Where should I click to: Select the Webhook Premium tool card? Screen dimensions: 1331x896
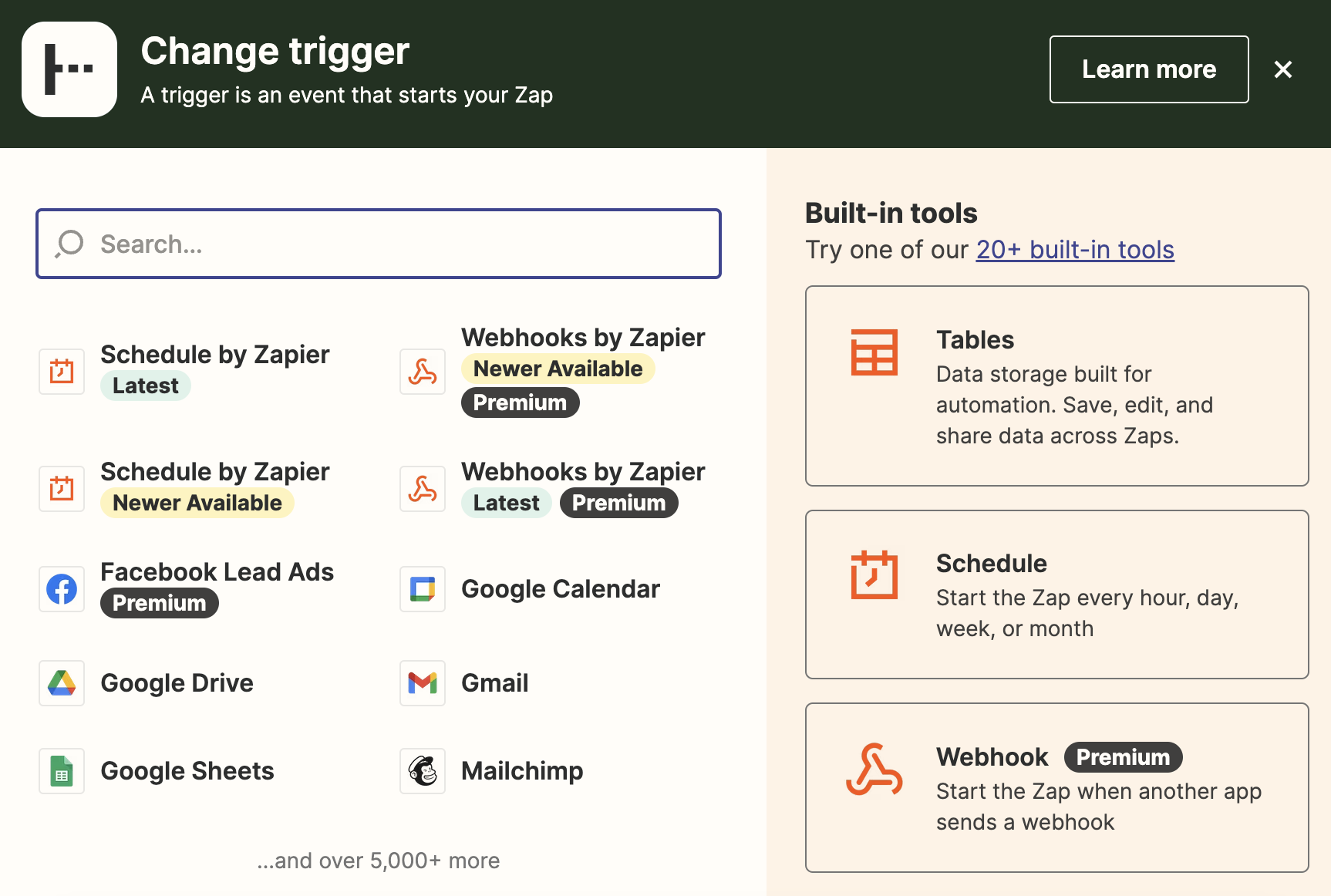pyautogui.click(x=1056, y=787)
